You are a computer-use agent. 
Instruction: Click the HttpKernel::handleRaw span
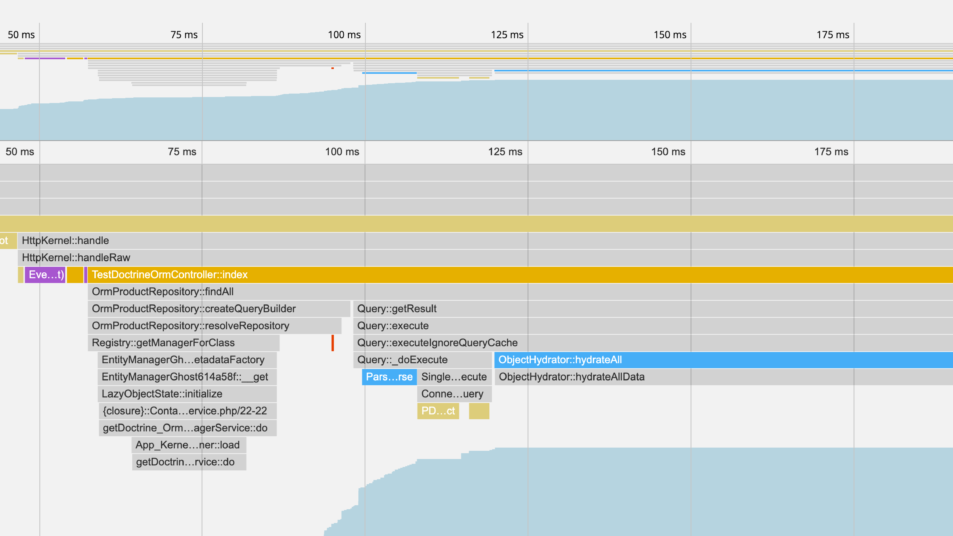click(x=76, y=258)
